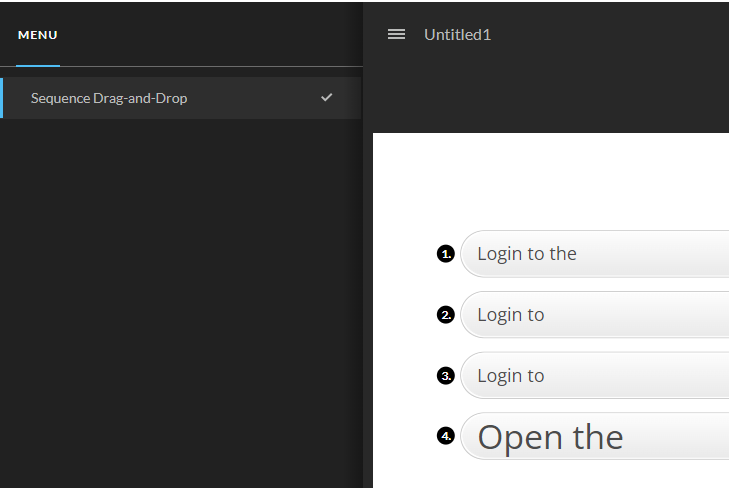The image size is (729, 489).
Task: Click the number 4 bullet marker
Action: point(446,436)
